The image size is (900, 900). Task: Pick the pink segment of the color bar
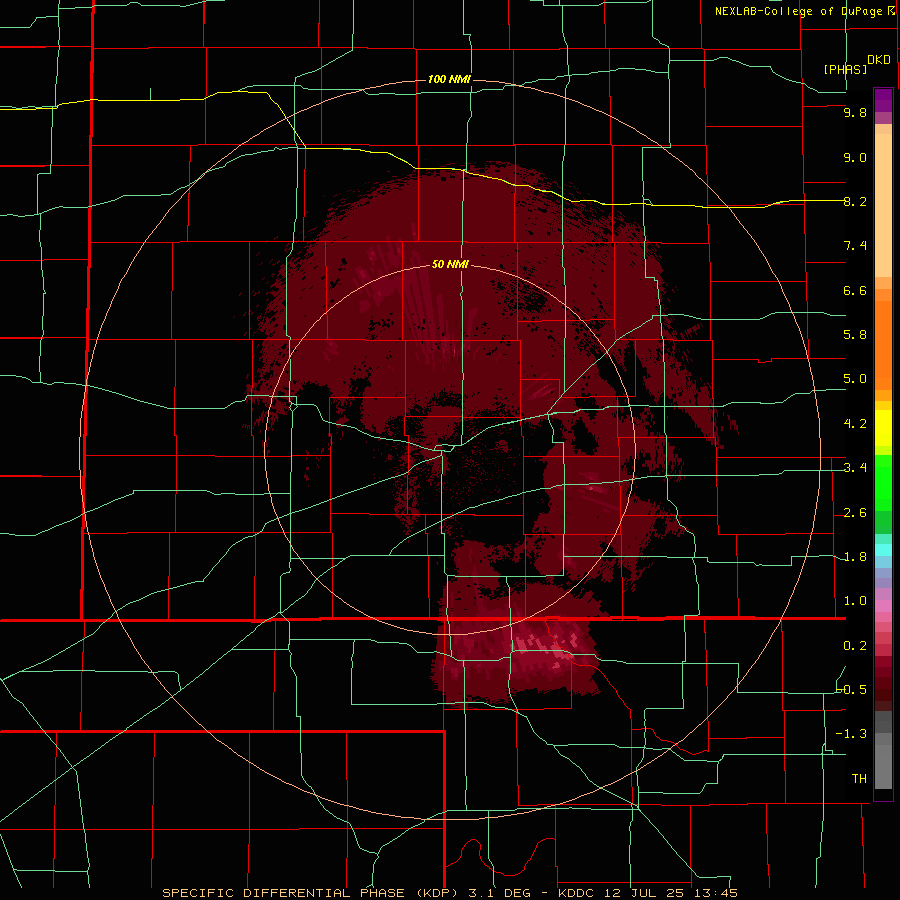(x=883, y=606)
